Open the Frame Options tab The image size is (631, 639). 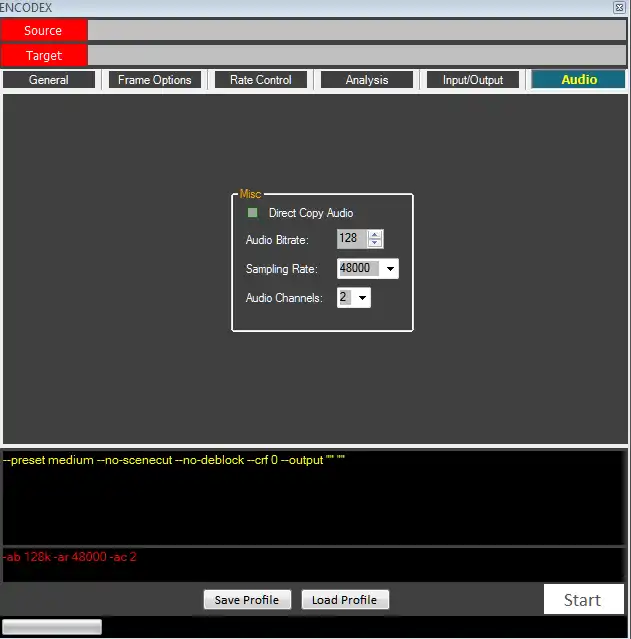pos(155,80)
